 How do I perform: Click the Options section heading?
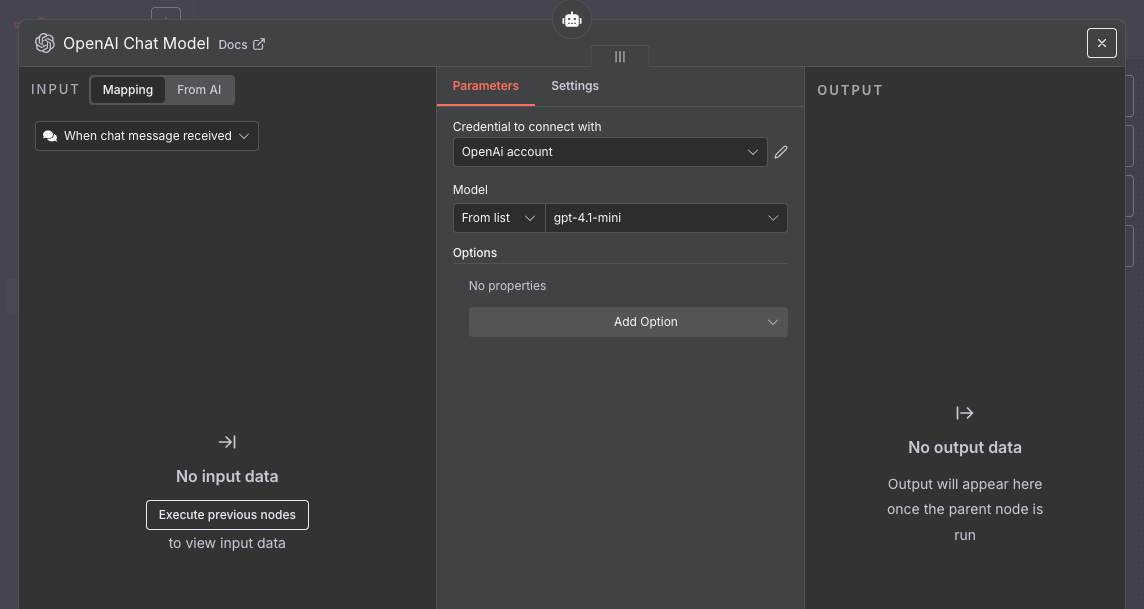click(474, 253)
